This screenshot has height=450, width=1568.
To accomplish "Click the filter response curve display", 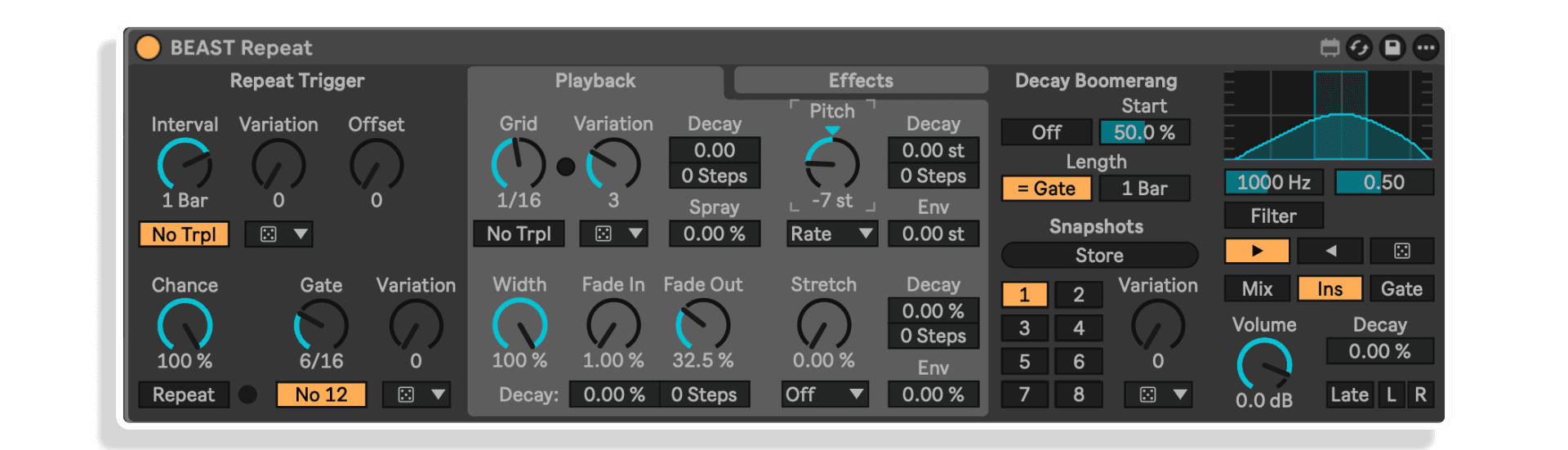I will 1329,115.
